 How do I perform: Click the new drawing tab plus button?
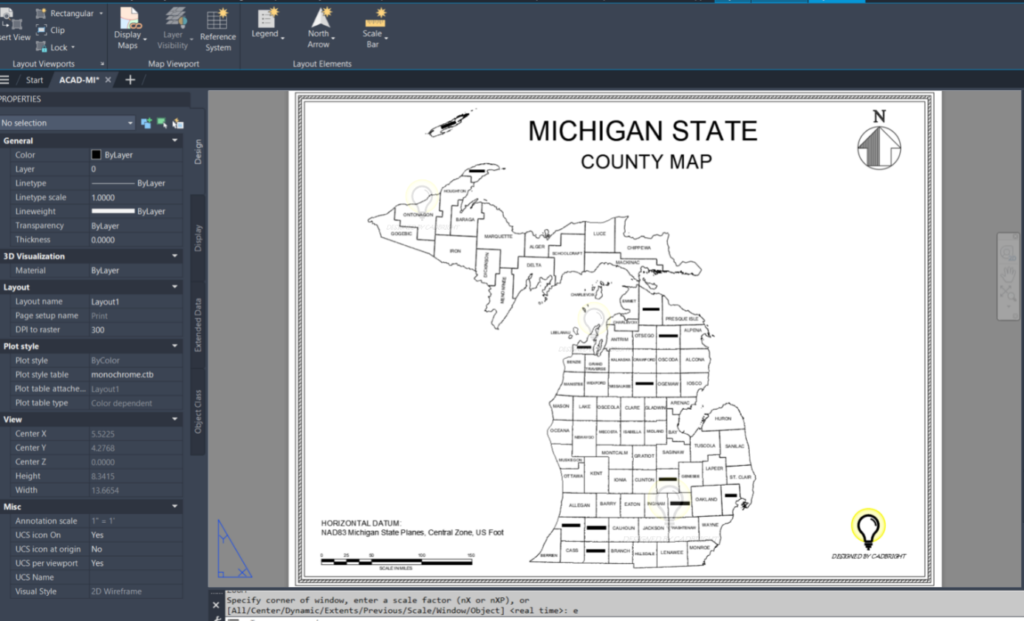point(130,80)
